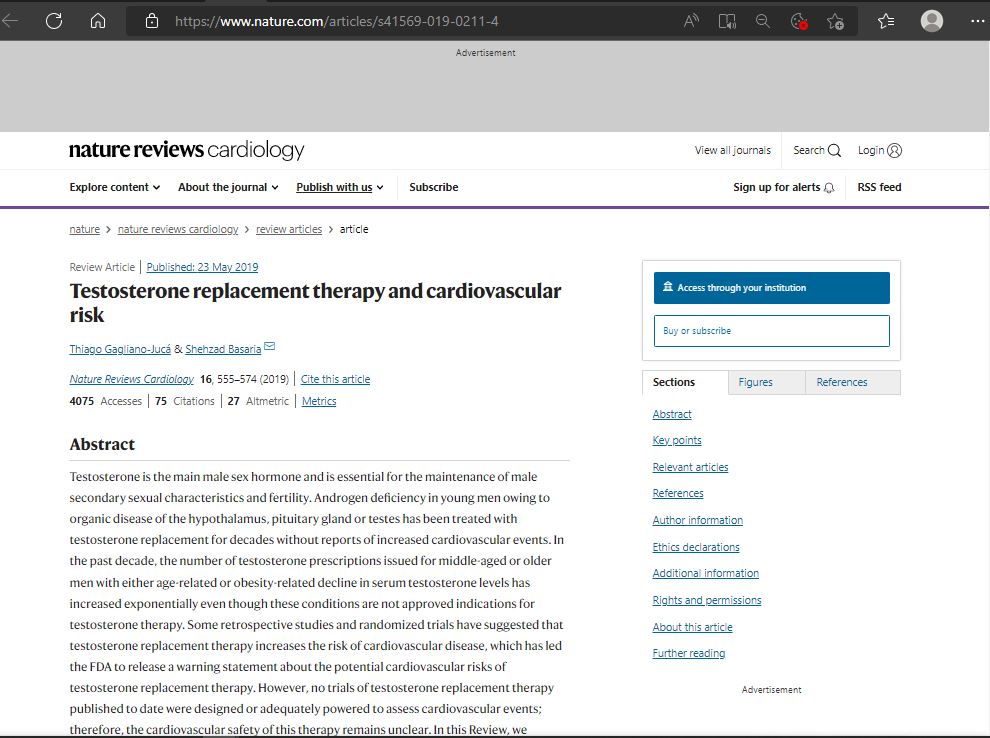
Task: Switch to the Figures tab
Action: tap(766, 382)
